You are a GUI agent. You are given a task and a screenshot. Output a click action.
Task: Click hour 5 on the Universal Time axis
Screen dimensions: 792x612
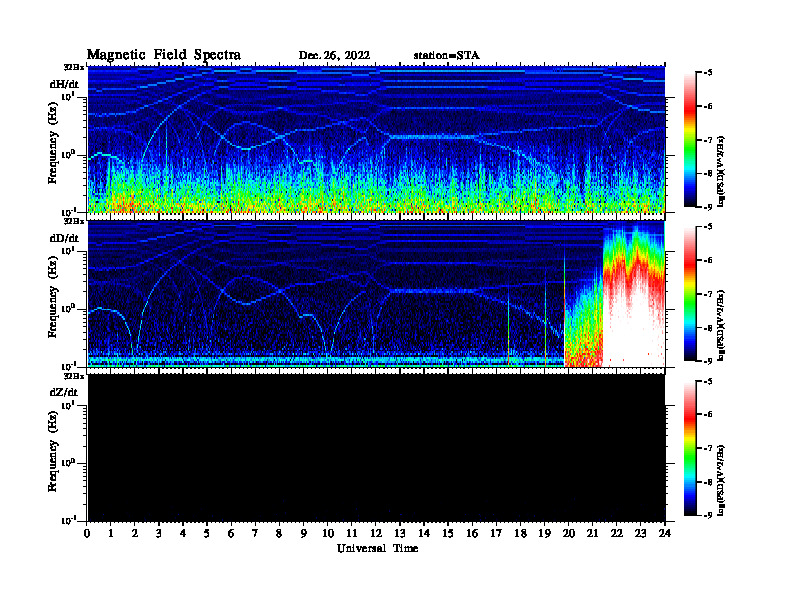point(207,533)
